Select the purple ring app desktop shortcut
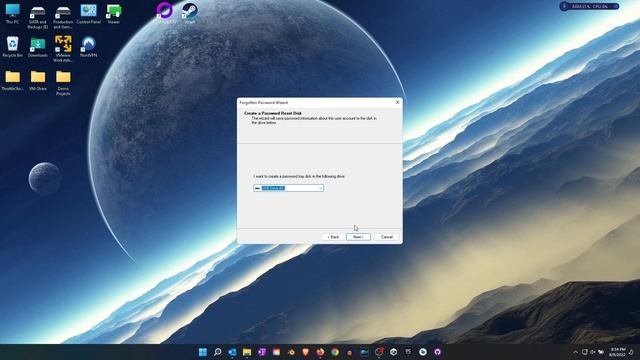This screenshot has height=360, width=640. point(165,14)
